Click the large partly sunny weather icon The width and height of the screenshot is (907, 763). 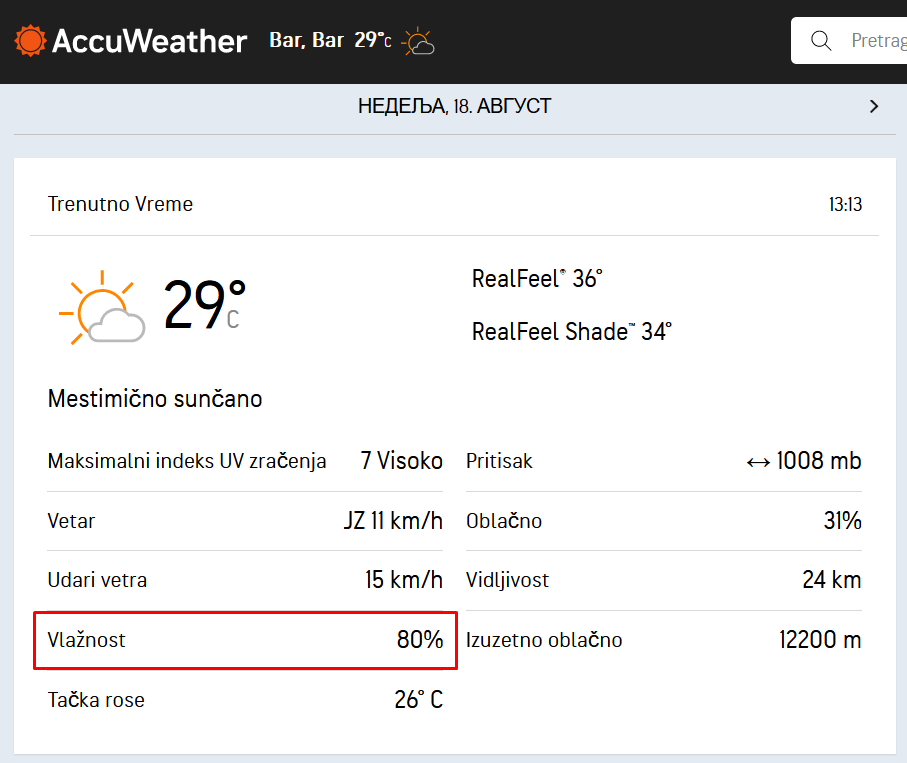pyautogui.click(x=102, y=307)
